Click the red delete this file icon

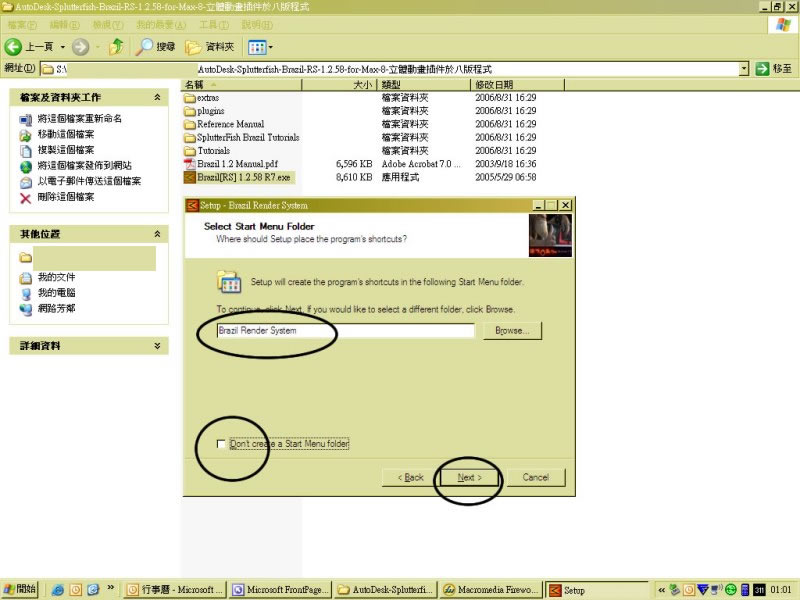[x=26, y=198]
